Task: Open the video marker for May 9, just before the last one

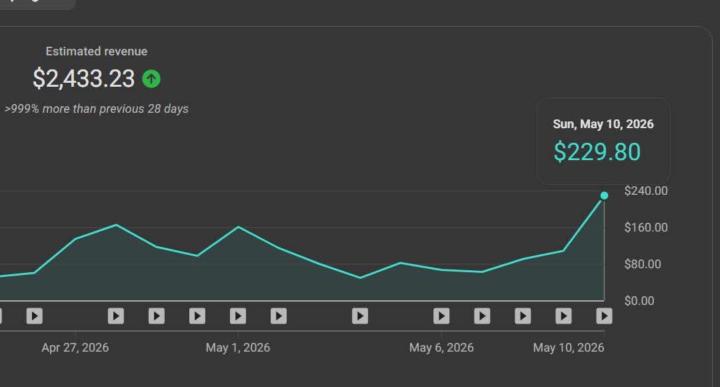Action: (x=563, y=316)
